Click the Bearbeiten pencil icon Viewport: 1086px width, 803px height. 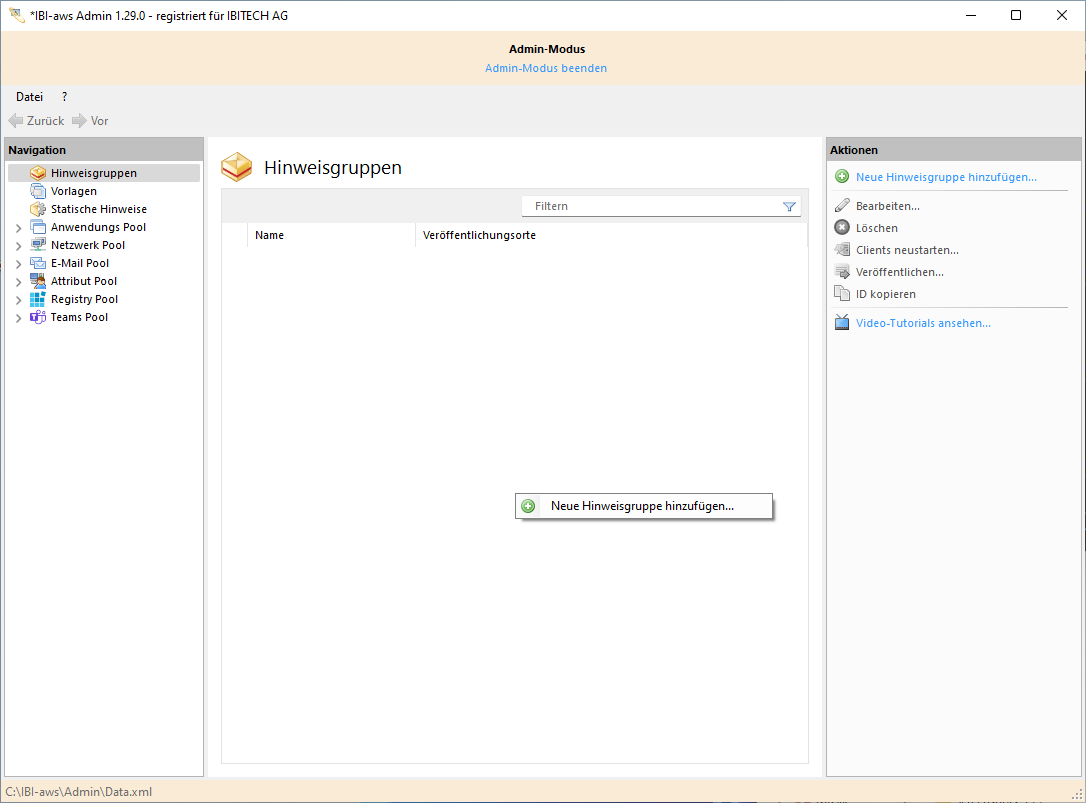pyautogui.click(x=842, y=206)
